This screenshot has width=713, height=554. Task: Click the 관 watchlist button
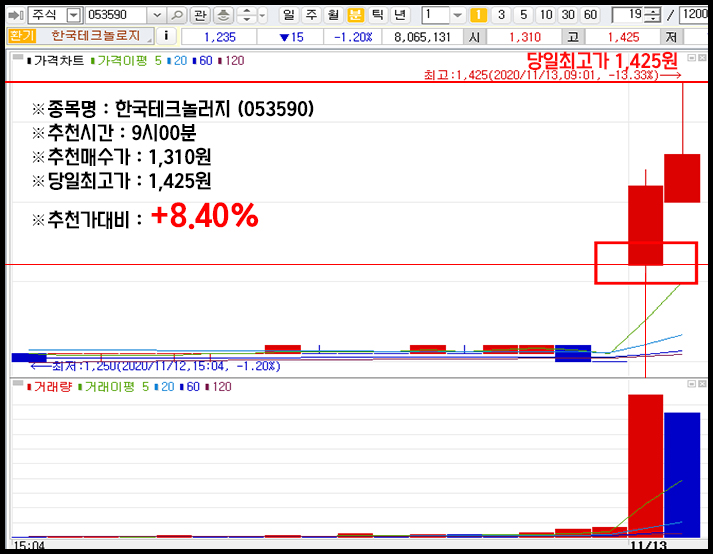click(x=200, y=15)
